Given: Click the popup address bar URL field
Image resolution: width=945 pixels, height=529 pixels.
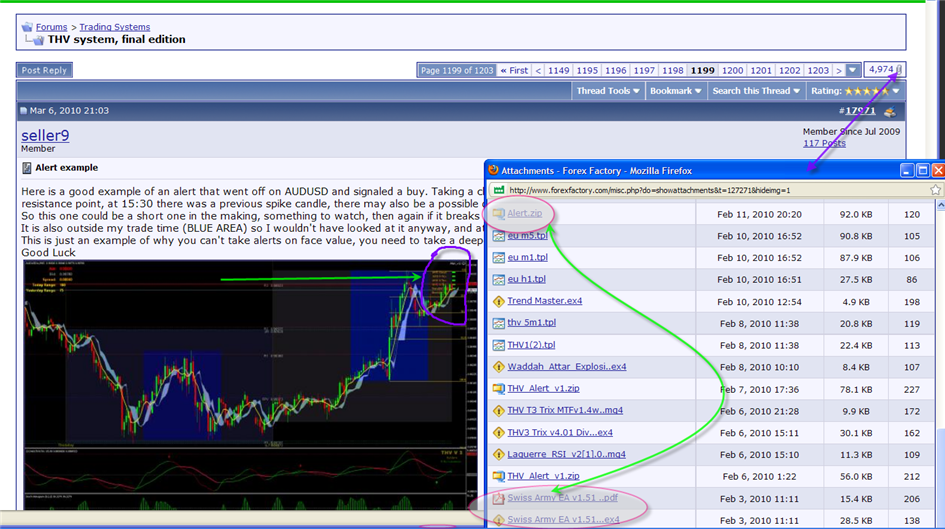Looking at the screenshot, I should pos(700,190).
